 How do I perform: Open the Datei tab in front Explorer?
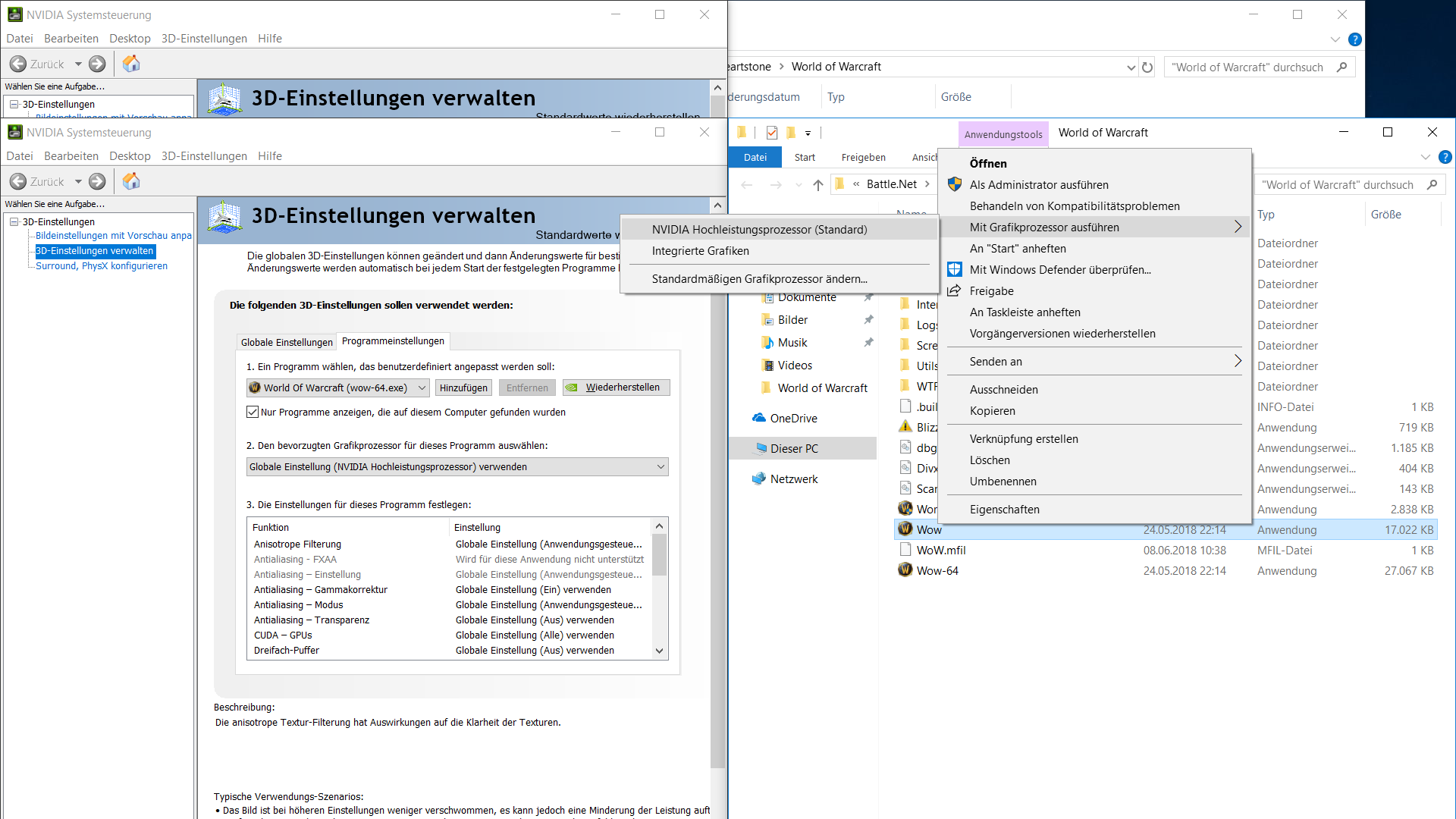point(755,157)
